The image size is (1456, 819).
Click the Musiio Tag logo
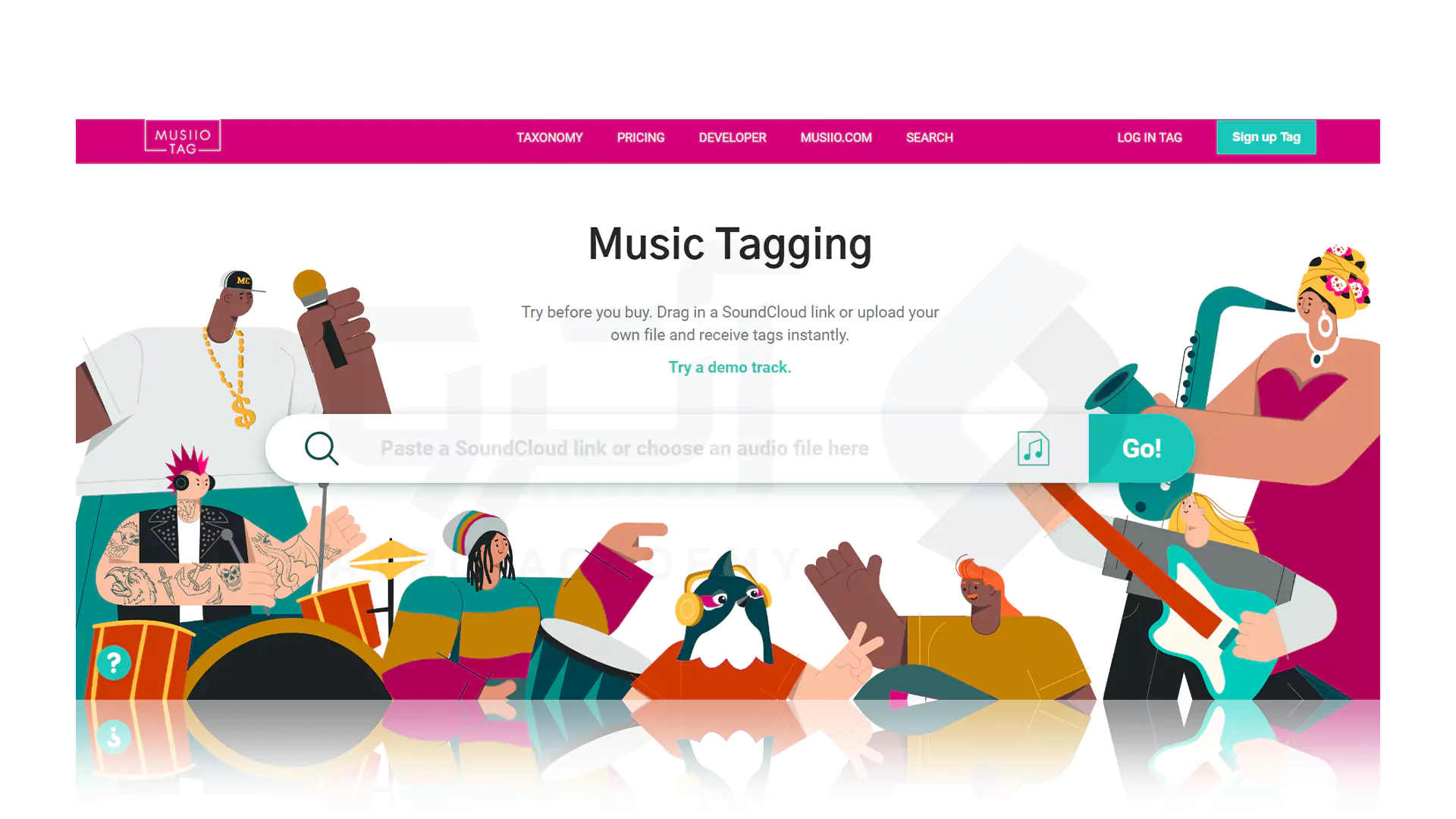coord(183,137)
